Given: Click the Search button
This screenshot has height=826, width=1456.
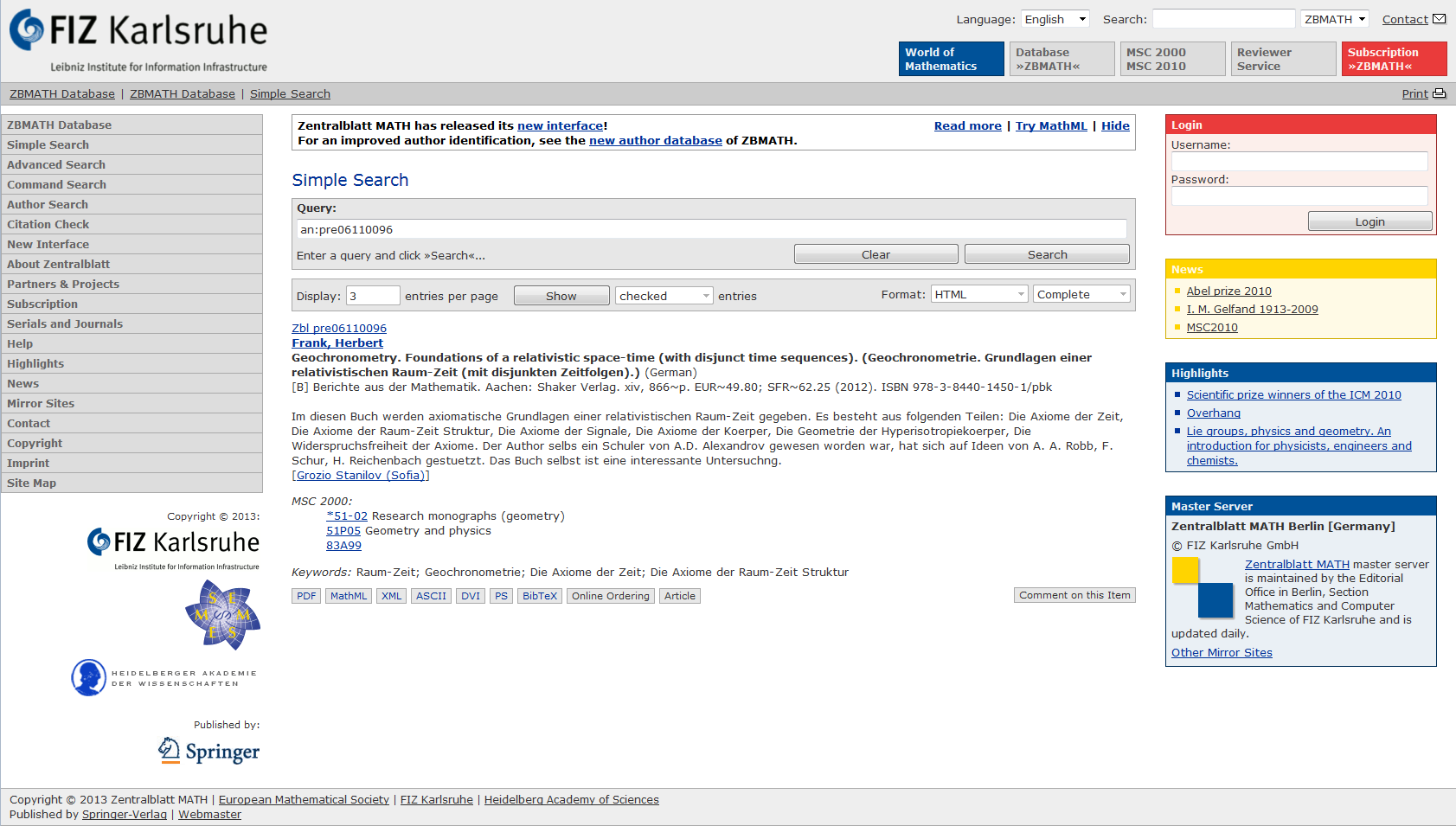Looking at the screenshot, I should click(1047, 254).
